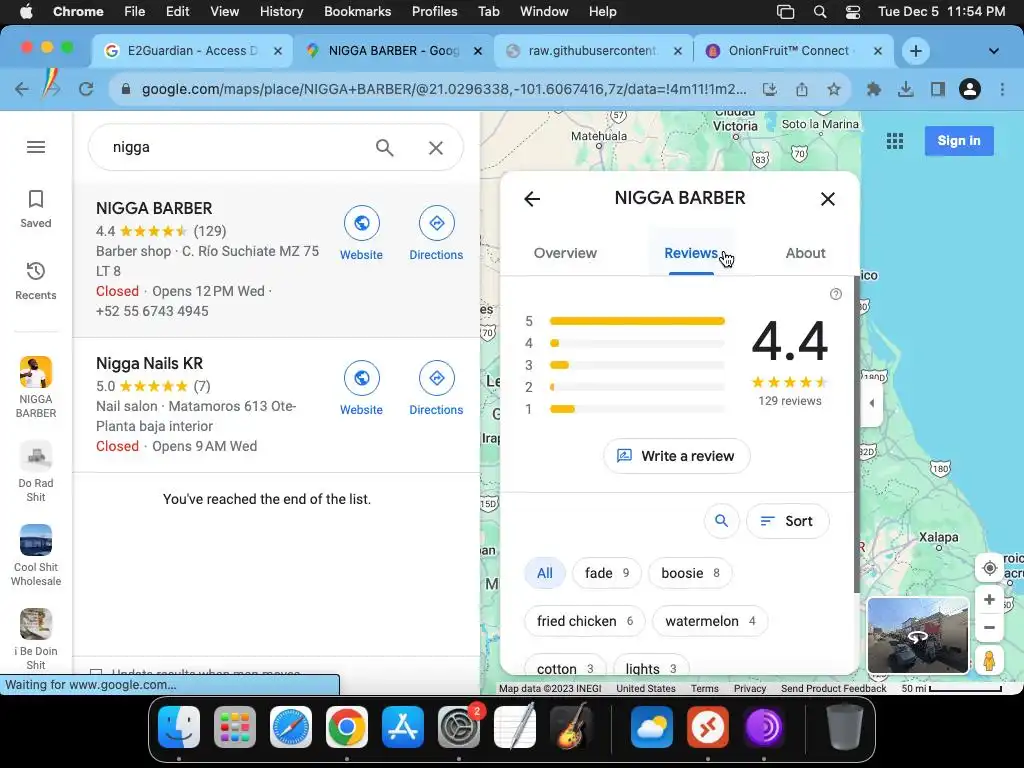1024x768 pixels.
Task: Open Safari from the Dock
Action: [291, 726]
